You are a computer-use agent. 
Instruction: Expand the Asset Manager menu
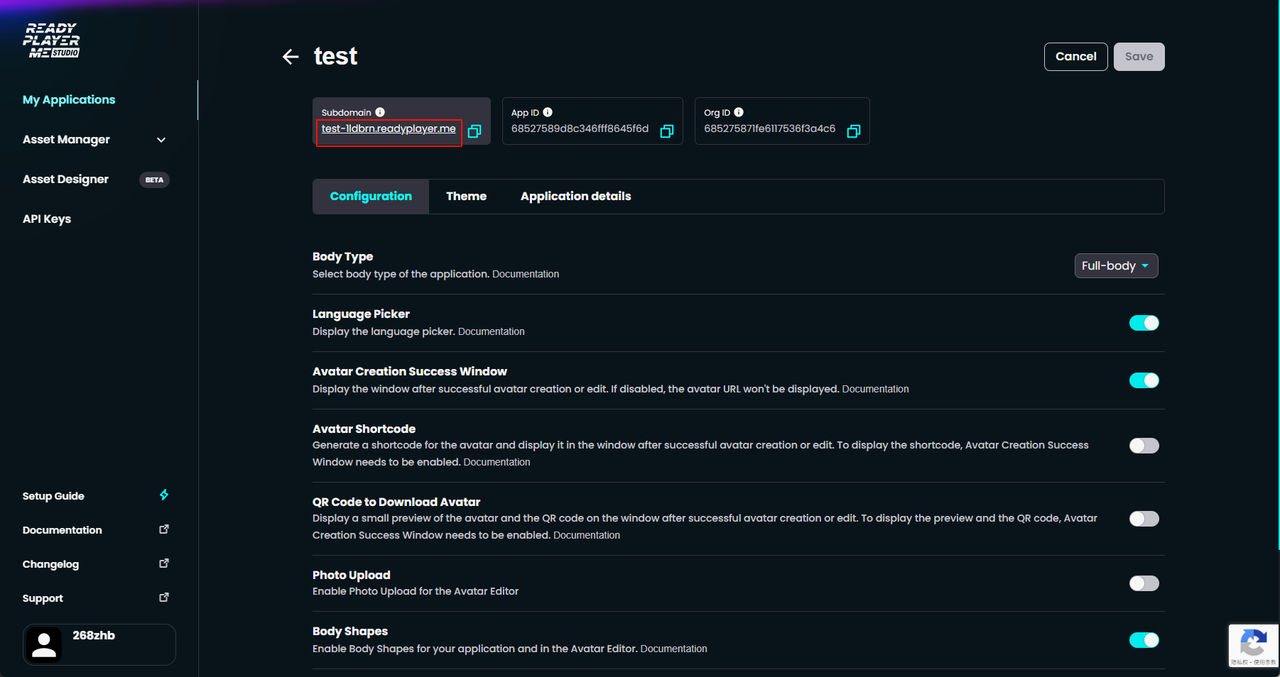point(95,140)
